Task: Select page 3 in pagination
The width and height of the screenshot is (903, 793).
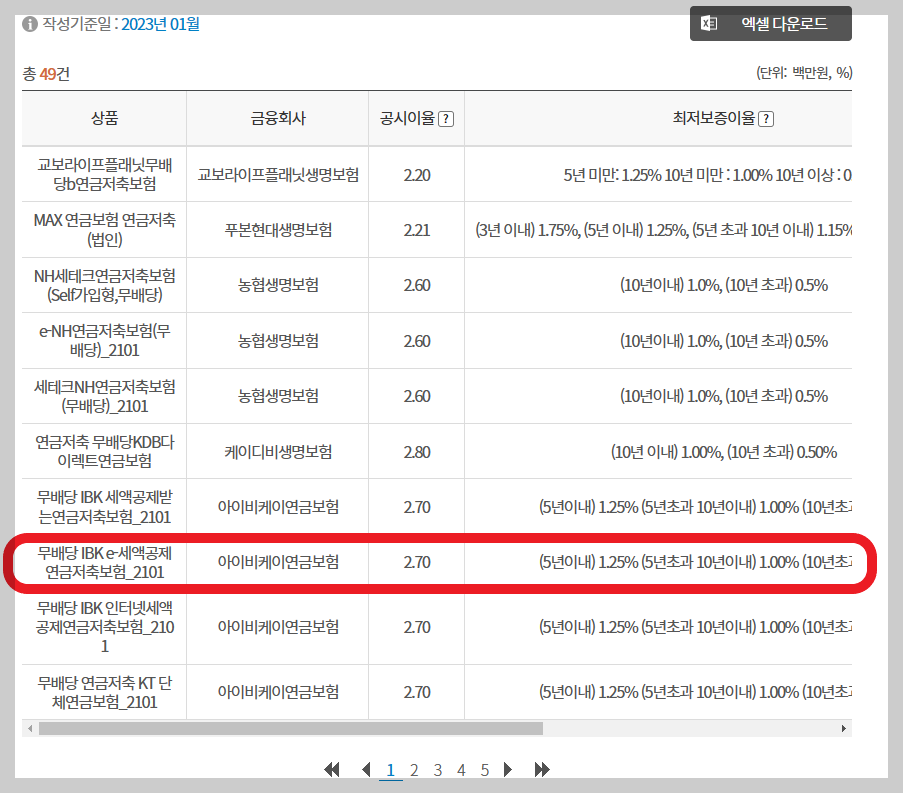Action: [x=438, y=770]
